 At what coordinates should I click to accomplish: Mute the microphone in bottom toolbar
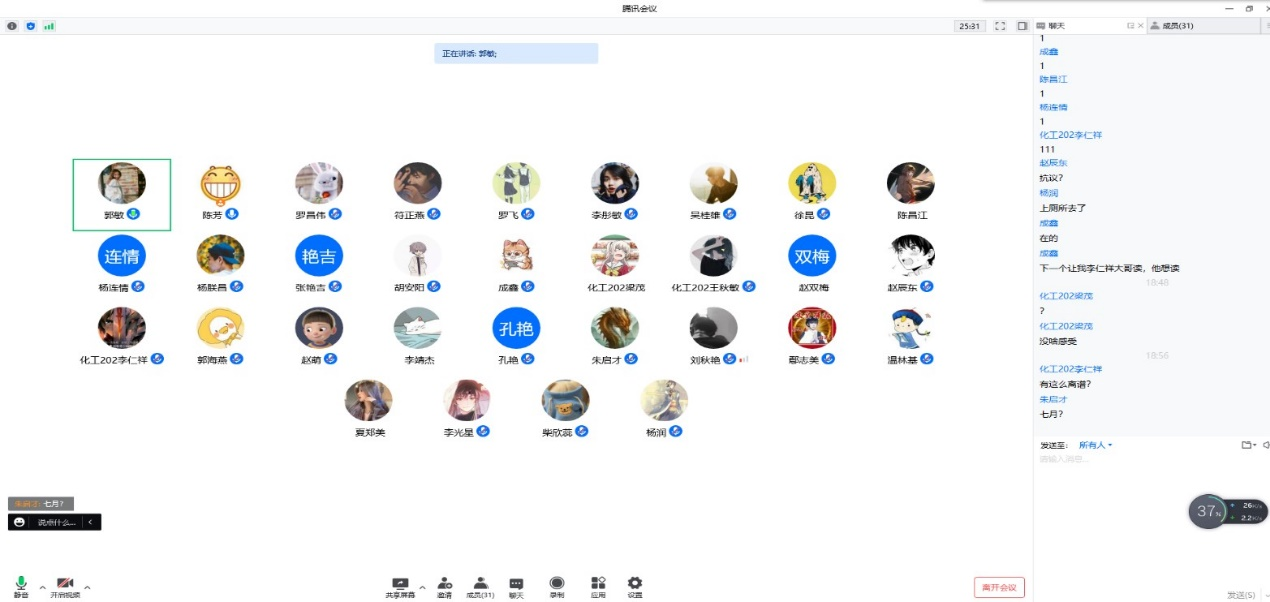tap(21, 584)
